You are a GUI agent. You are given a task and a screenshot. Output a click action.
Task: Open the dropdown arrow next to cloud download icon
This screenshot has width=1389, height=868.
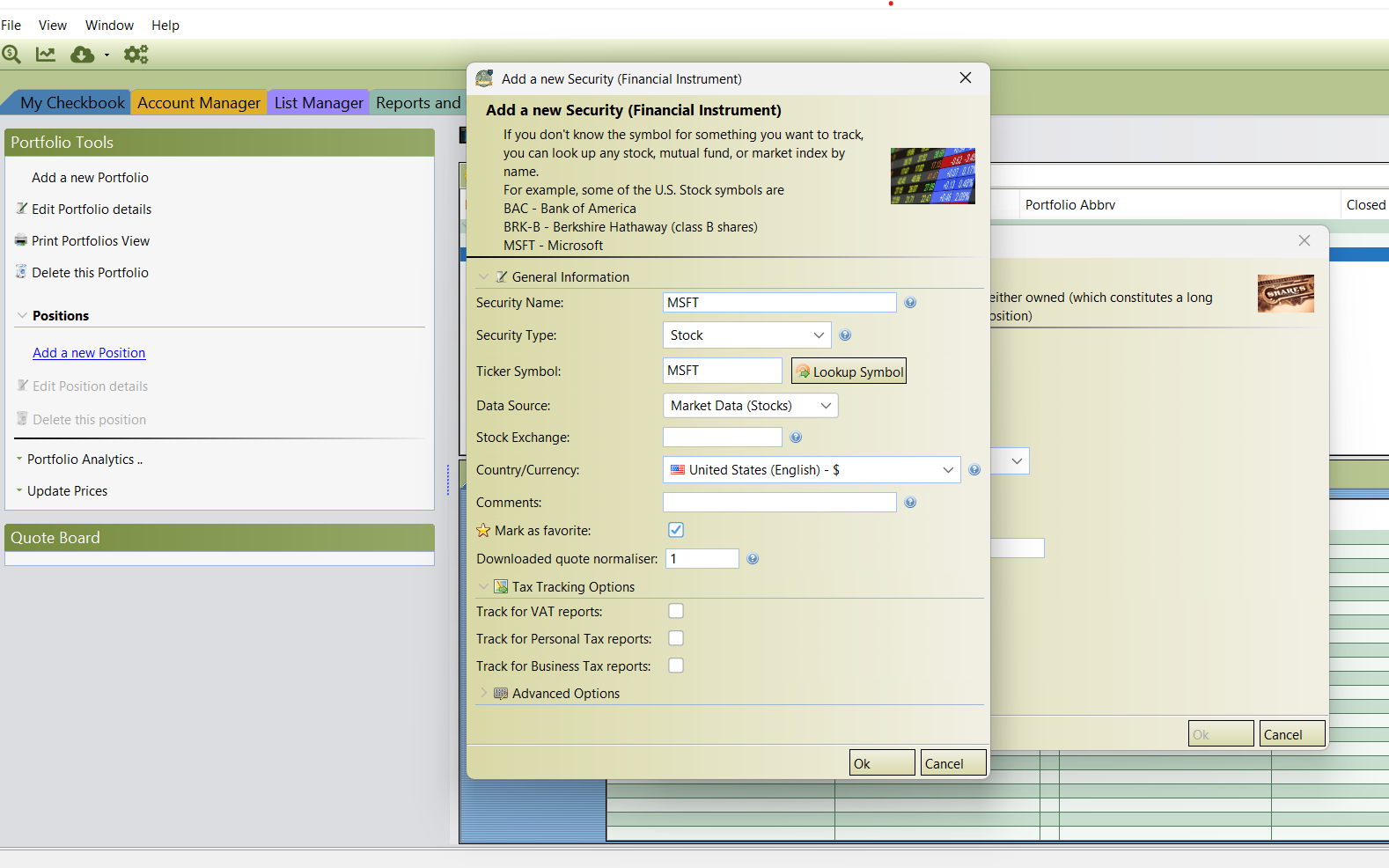[107, 55]
